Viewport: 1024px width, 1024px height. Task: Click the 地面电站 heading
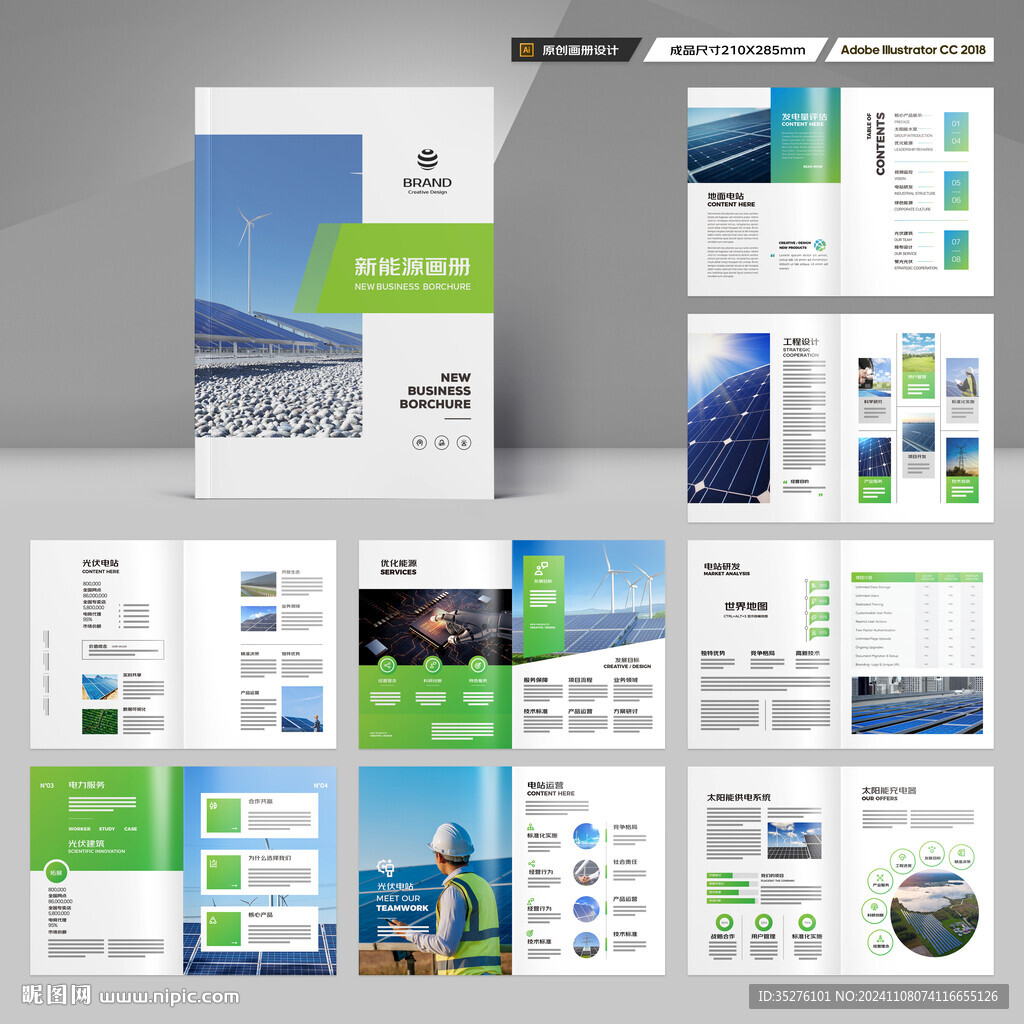726,196
